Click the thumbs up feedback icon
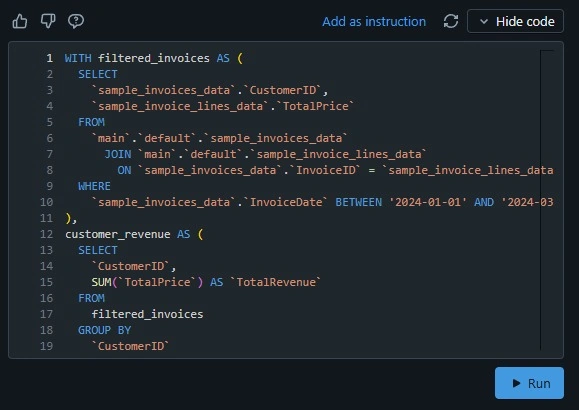 (20, 21)
